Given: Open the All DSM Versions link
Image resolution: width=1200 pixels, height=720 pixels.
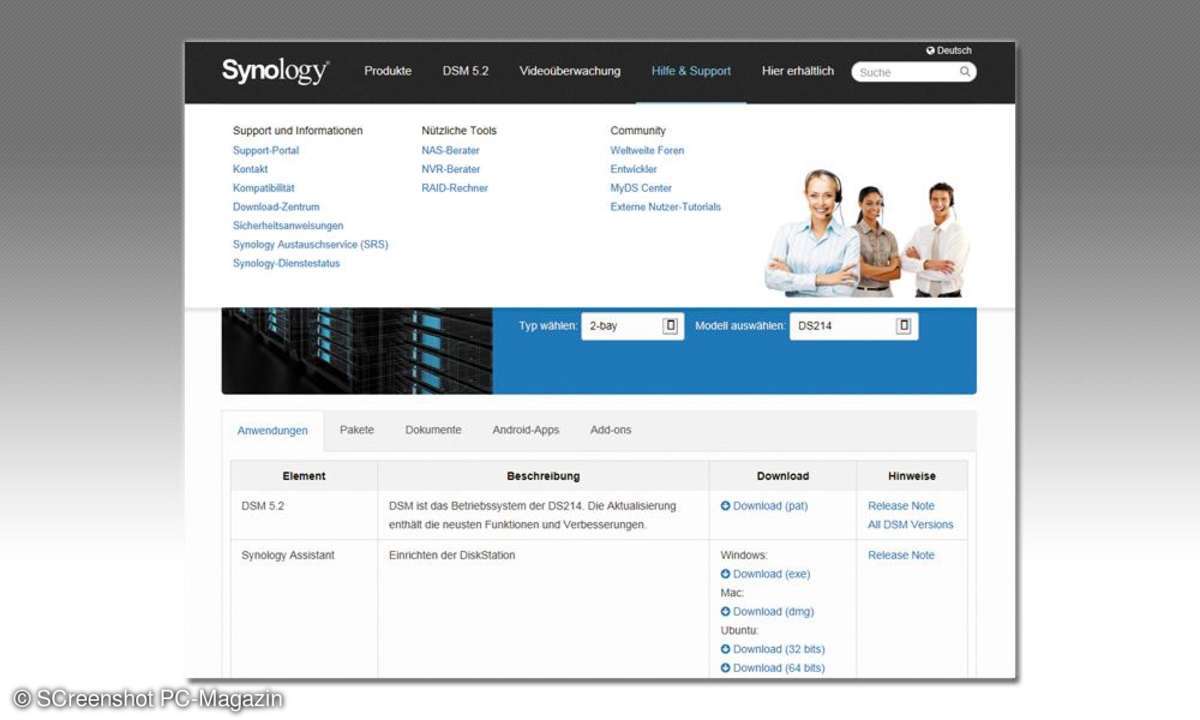Looking at the screenshot, I should [x=911, y=525].
